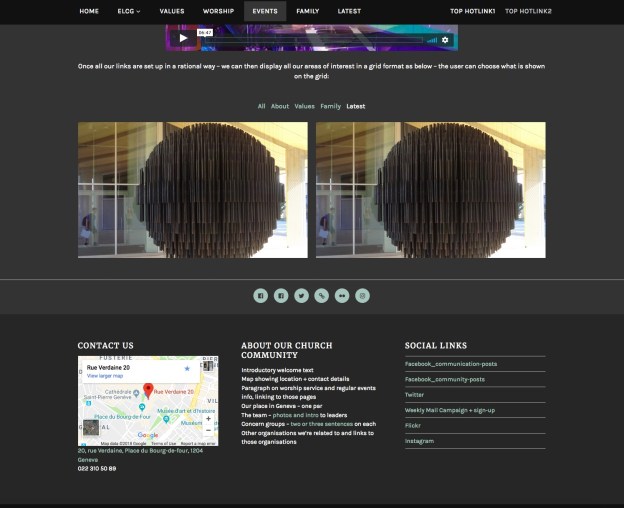The width and height of the screenshot is (624, 508).
Task: Go to the Family menu page
Action: coord(307,11)
